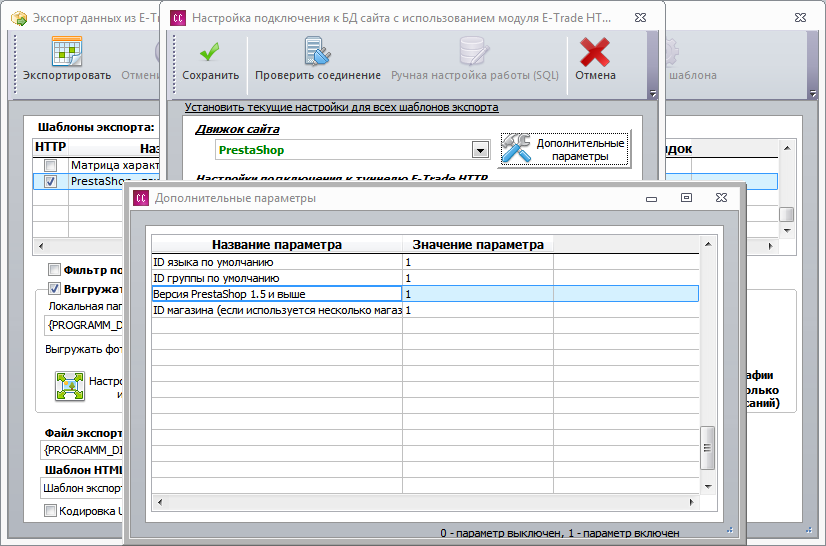Click the green Сохранить checkmark icon
The height and width of the screenshot is (546, 826).
[210, 51]
